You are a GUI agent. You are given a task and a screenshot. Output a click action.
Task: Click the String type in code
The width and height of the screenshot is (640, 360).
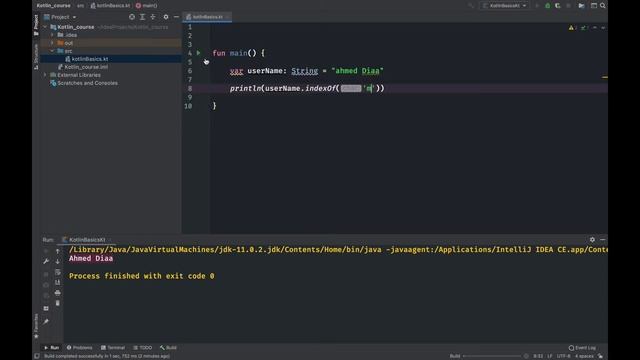tap(304, 71)
